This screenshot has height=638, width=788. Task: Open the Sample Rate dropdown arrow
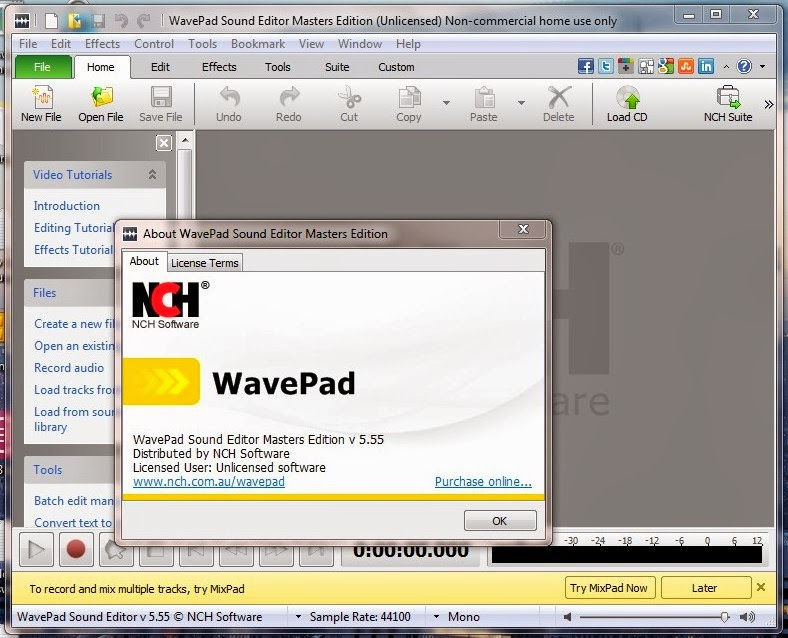[x=299, y=616]
